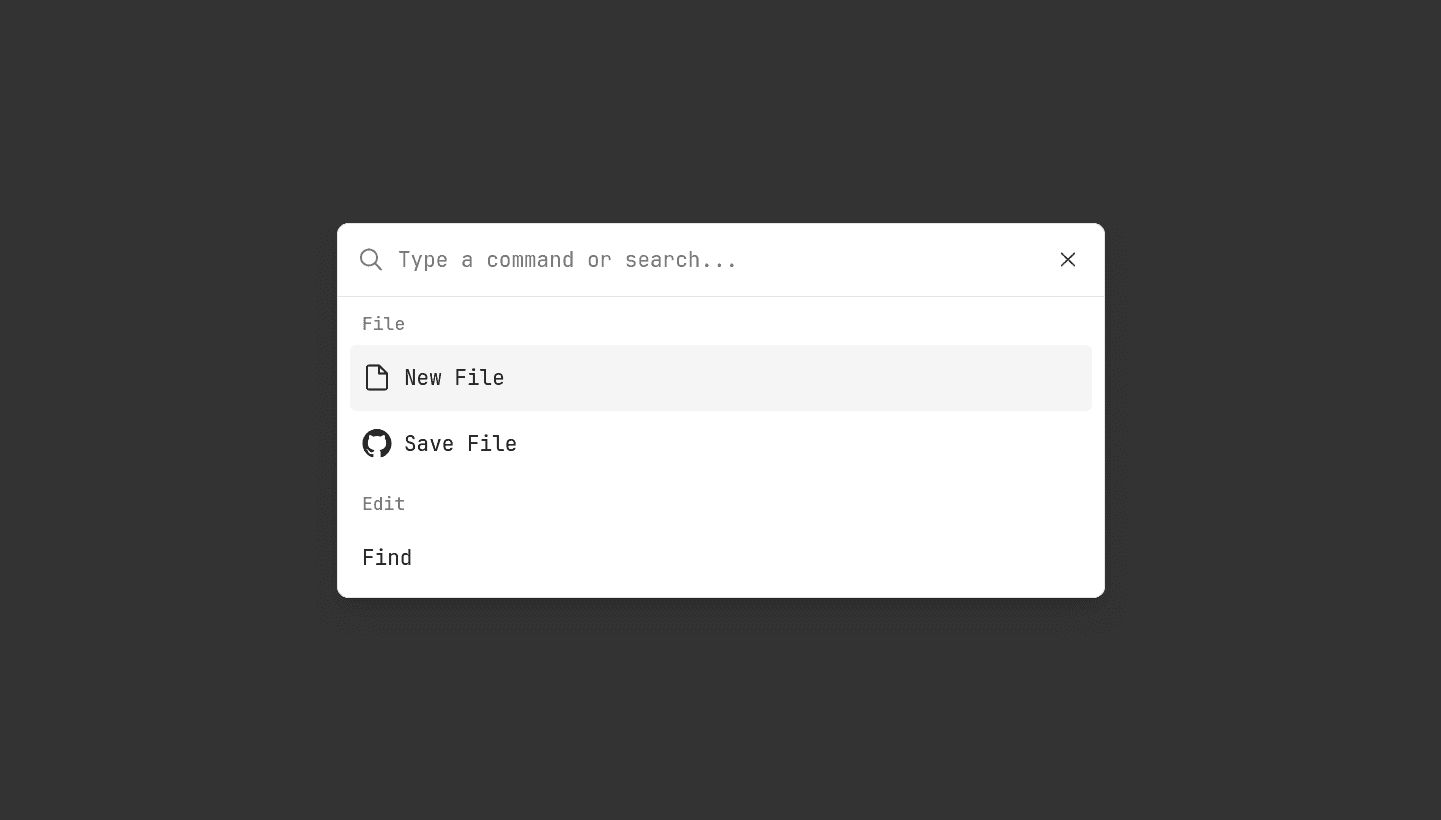Click empty right side of highlighted New File row
1441x820 pixels.
click(x=950, y=378)
